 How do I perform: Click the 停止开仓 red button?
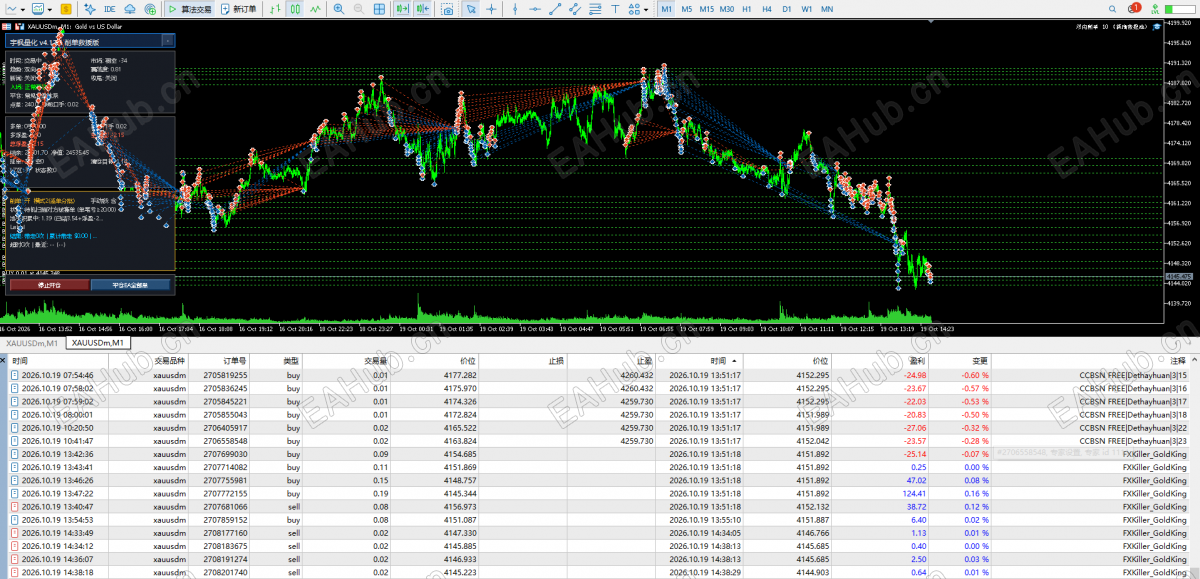tap(49, 285)
